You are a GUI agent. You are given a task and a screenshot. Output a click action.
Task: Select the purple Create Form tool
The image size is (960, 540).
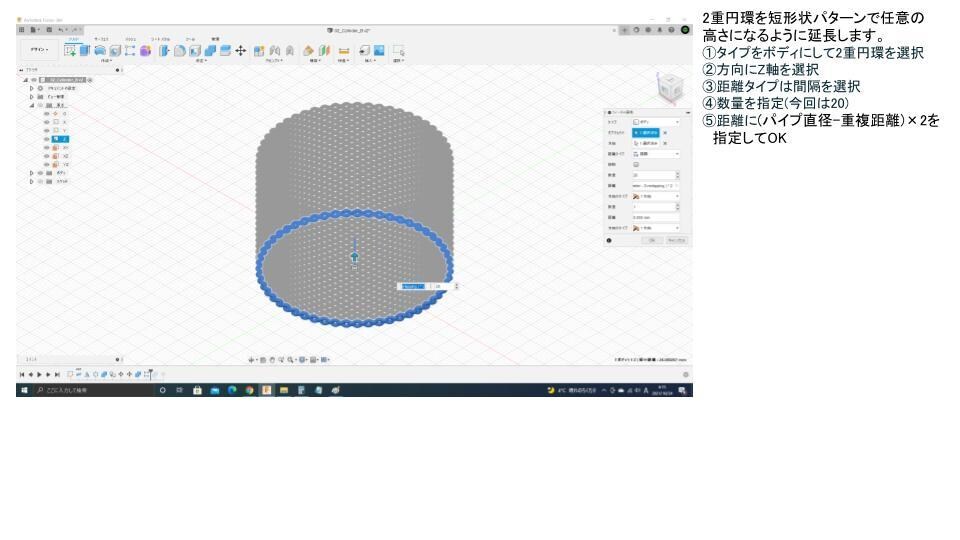coord(146,51)
